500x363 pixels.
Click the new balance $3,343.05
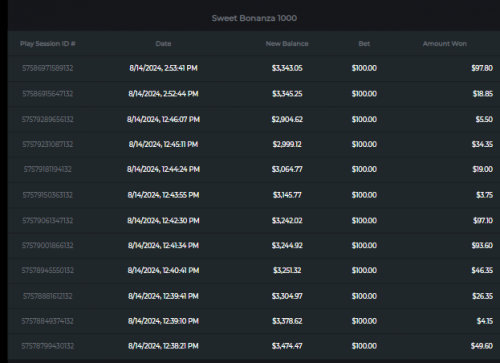tap(287, 68)
